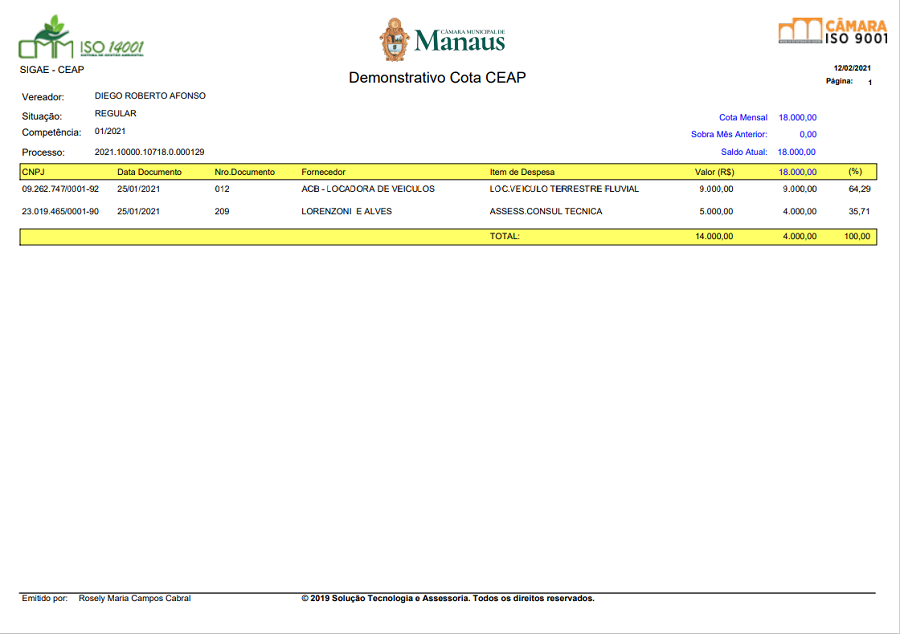Click the Sobra Mês Anterior label

click(x=729, y=134)
